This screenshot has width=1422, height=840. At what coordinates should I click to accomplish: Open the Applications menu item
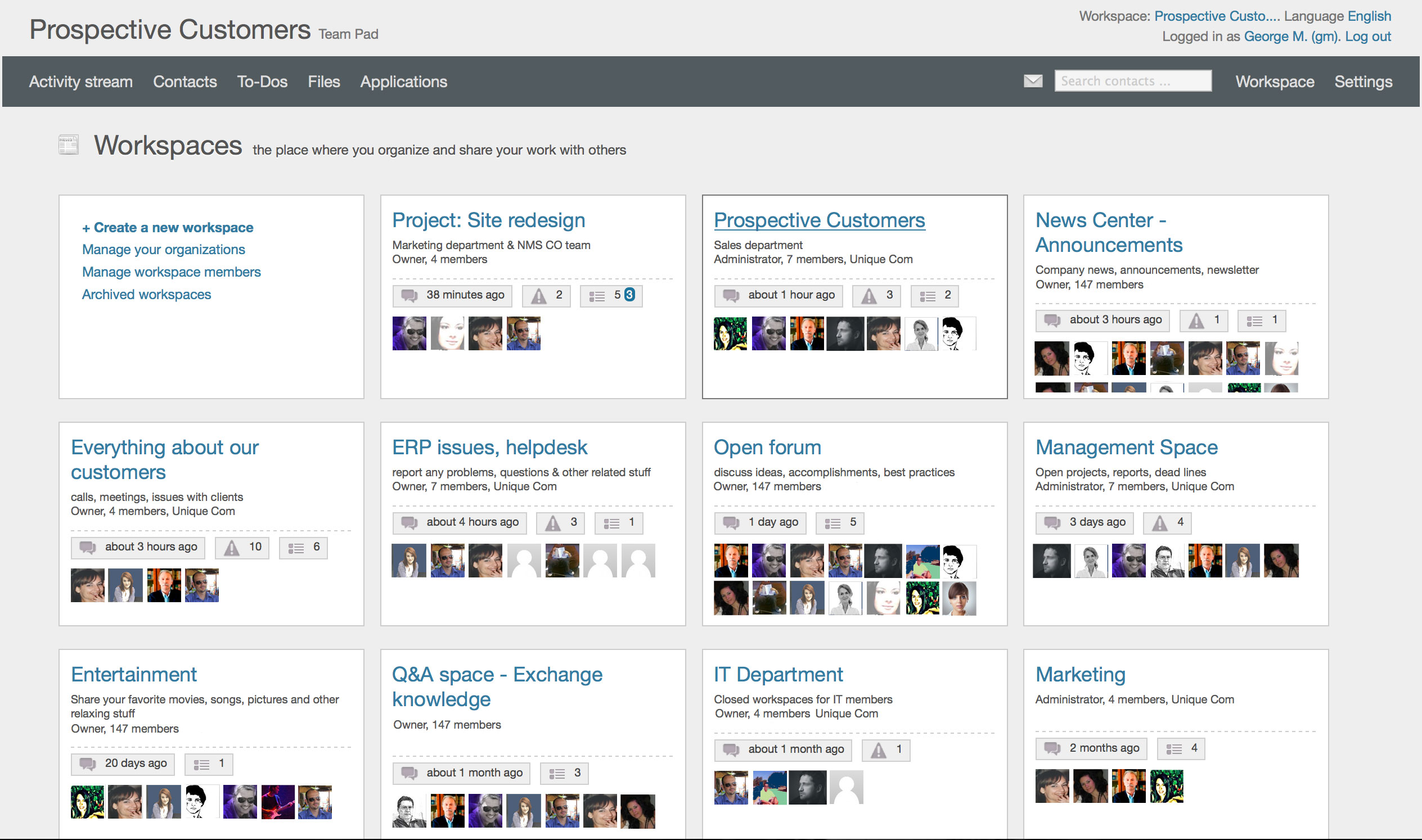pos(403,82)
